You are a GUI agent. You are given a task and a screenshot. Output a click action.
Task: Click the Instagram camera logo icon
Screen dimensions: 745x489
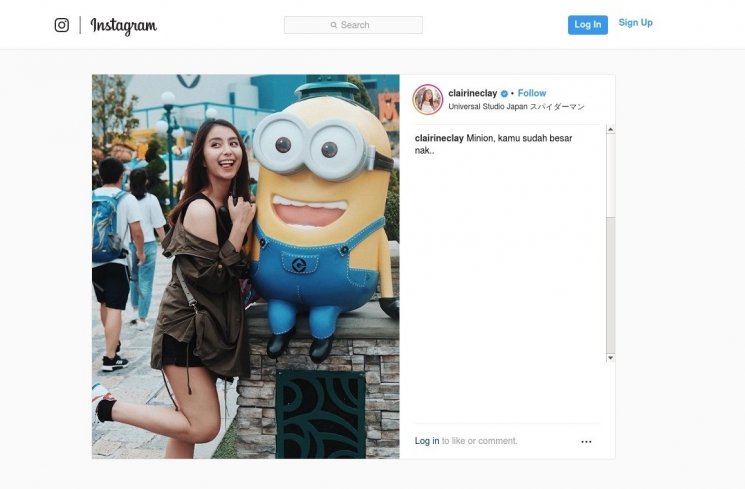tap(62, 25)
